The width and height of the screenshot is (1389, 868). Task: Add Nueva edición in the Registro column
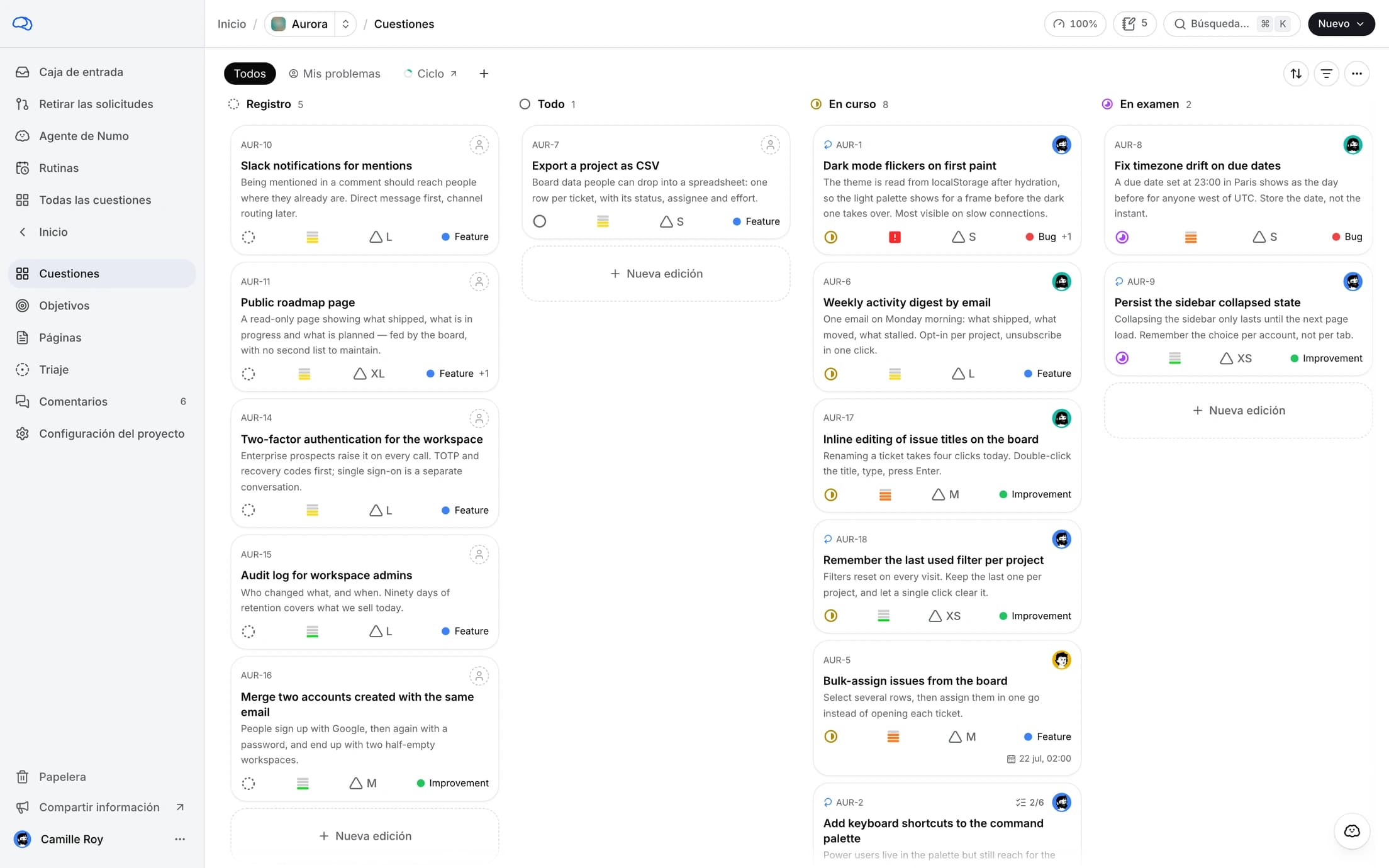(365, 836)
